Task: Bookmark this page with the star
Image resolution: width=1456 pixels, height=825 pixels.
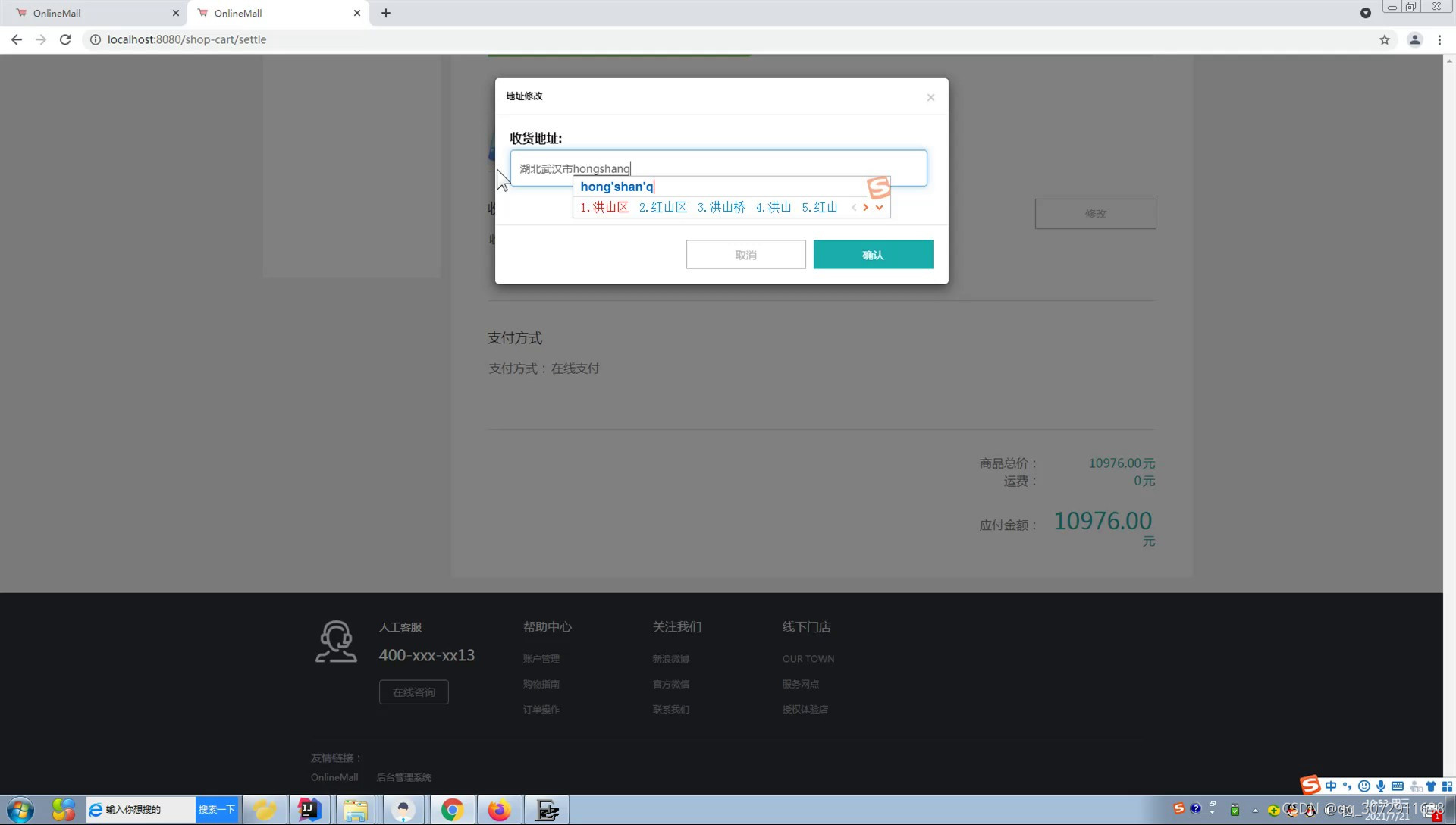Action: 1385,39
